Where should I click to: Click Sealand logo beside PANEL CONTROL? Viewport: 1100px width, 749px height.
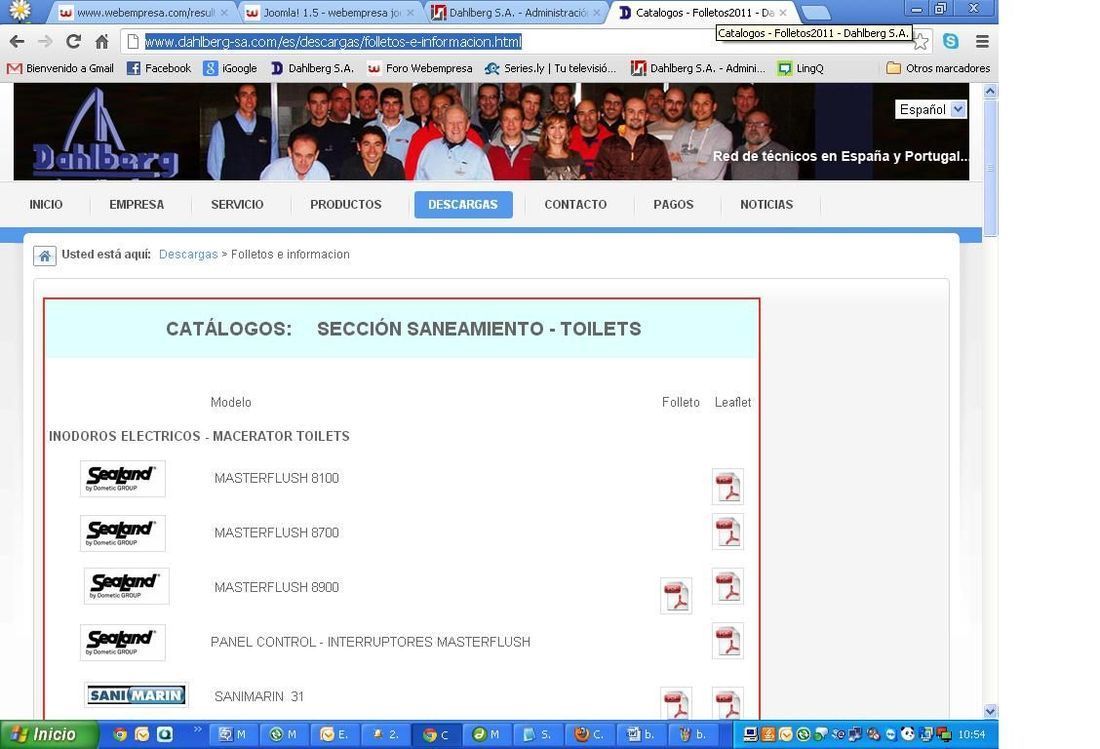coord(123,642)
